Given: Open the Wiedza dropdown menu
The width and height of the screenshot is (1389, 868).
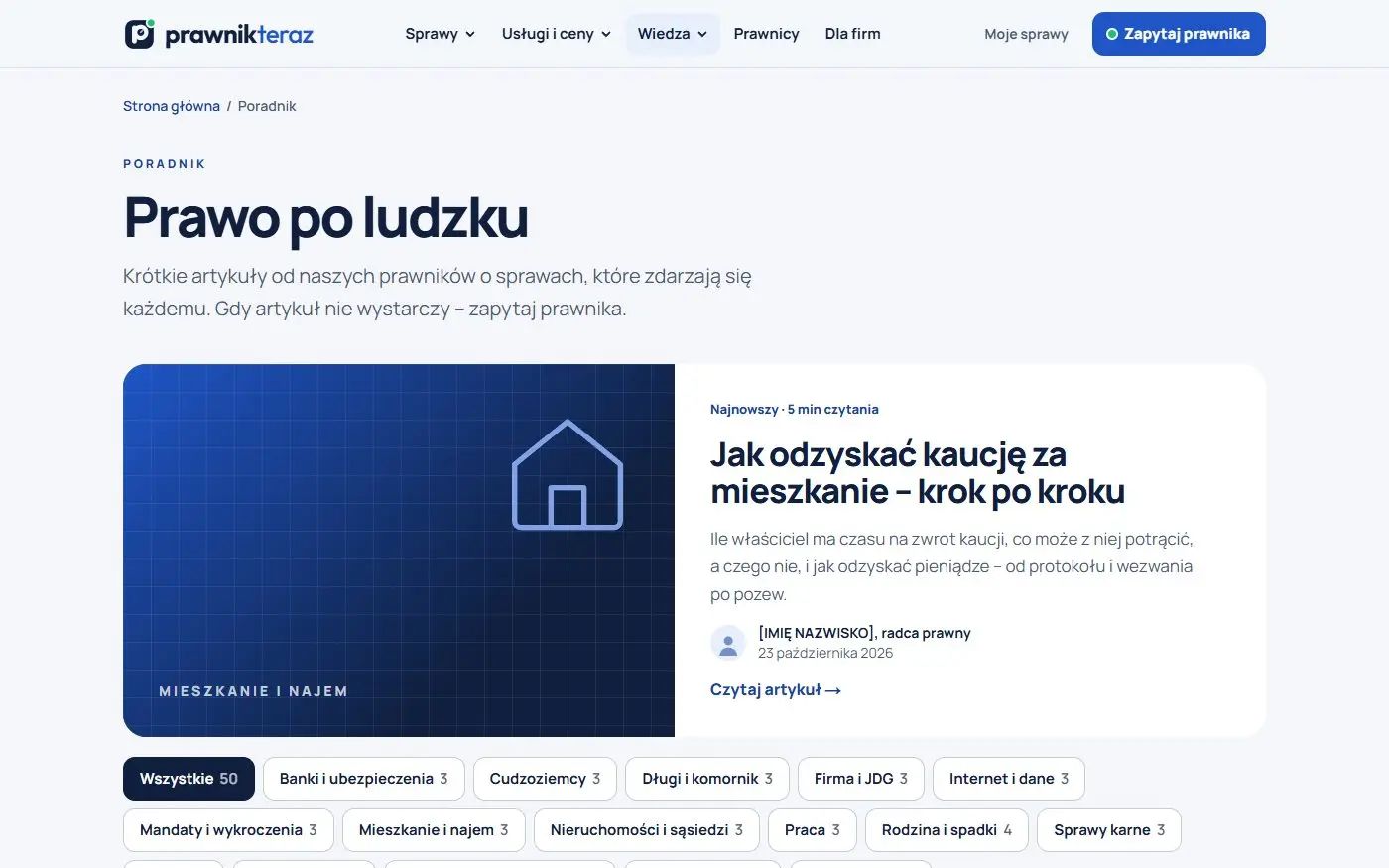Looking at the screenshot, I should tap(673, 34).
